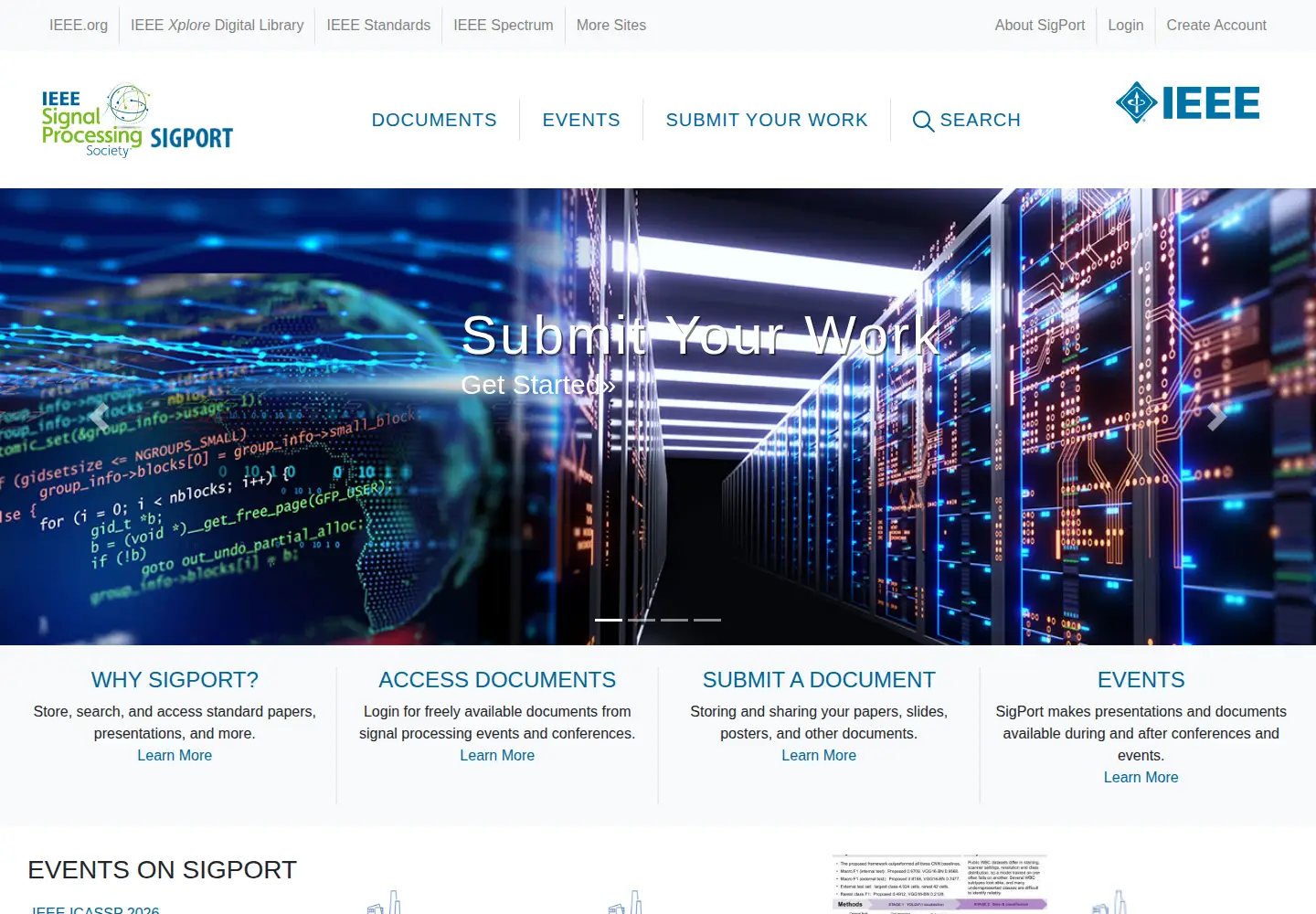Go to next carousel slide arrow
The image size is (1316, 914).
click(1216, 417)
